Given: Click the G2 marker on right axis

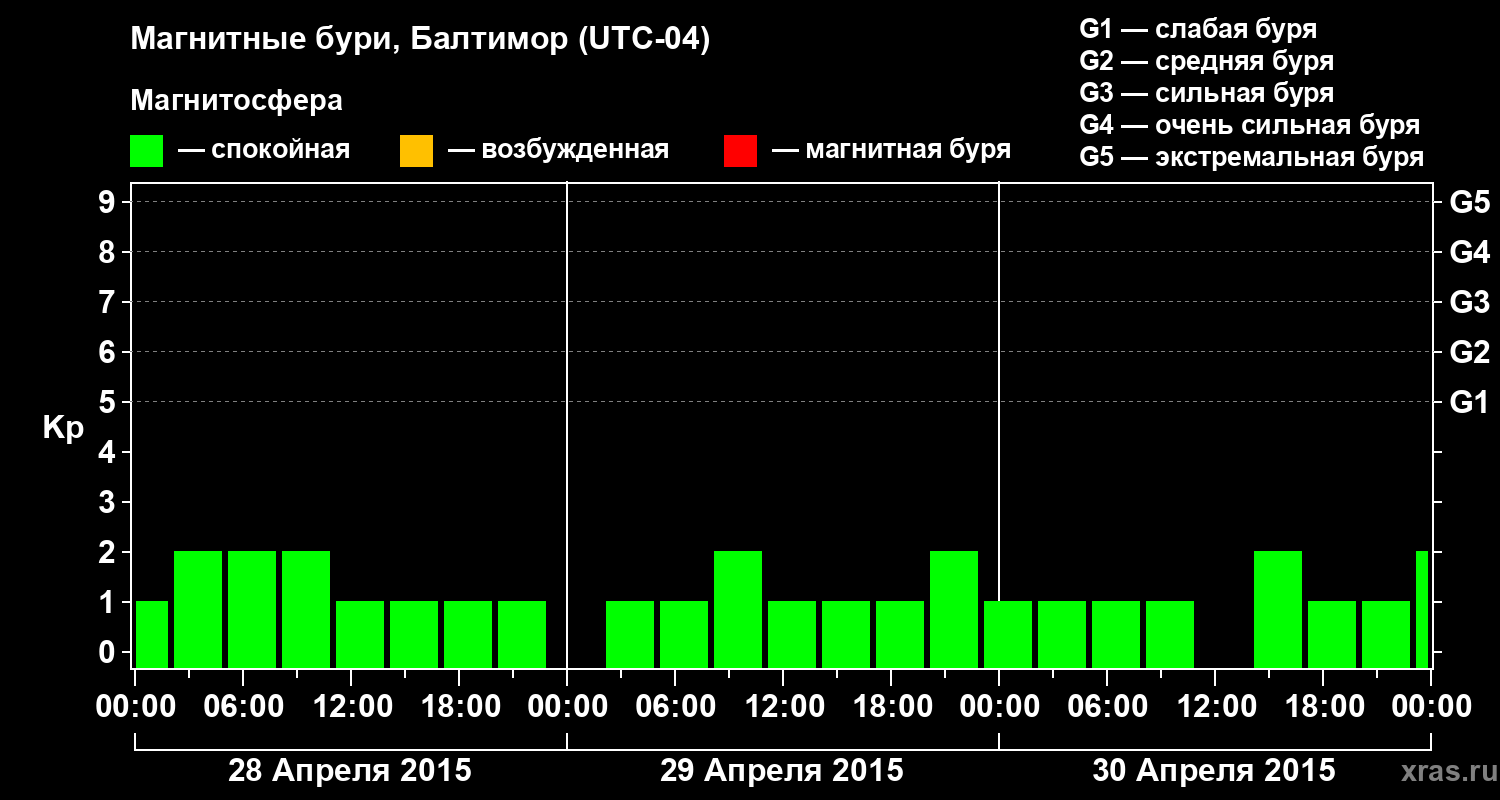Looking at the screenshot, I should pos(1469,353).
